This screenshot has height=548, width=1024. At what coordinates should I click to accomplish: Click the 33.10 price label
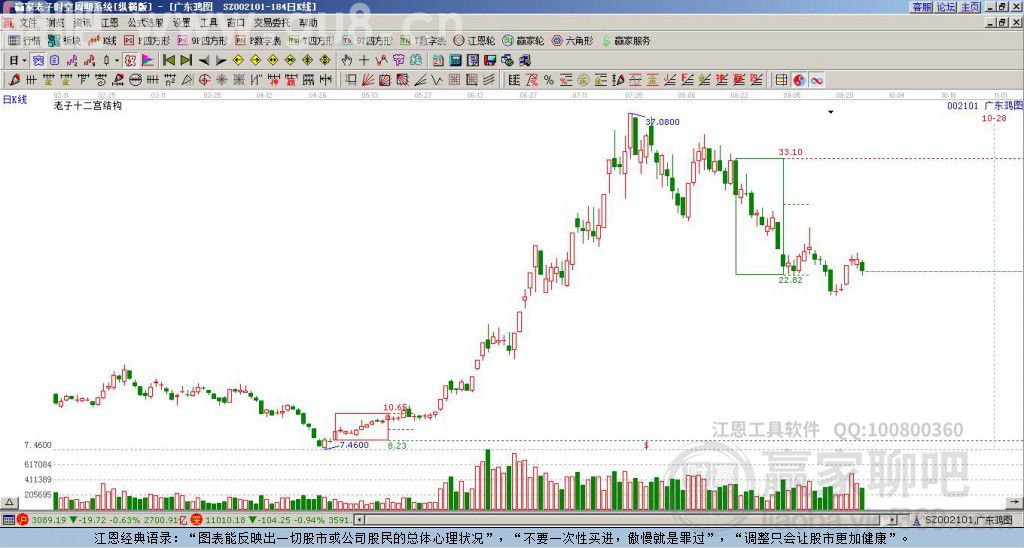[790, 152]
